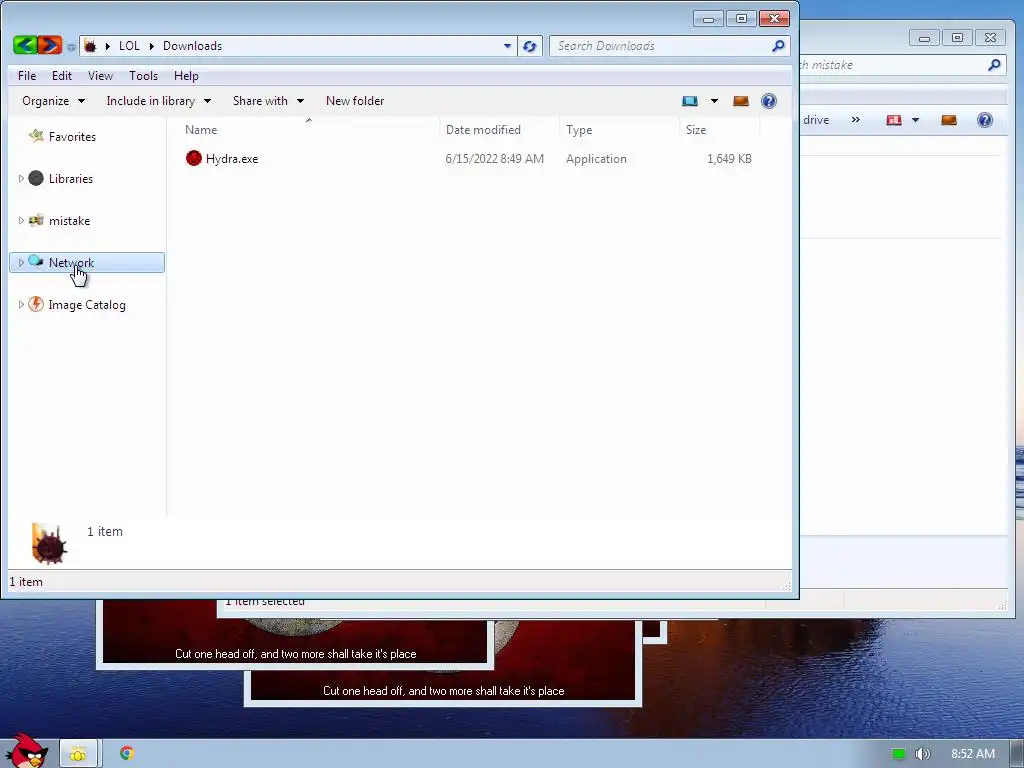
Task: Open the File menu
Action: [x=27, y=76]
